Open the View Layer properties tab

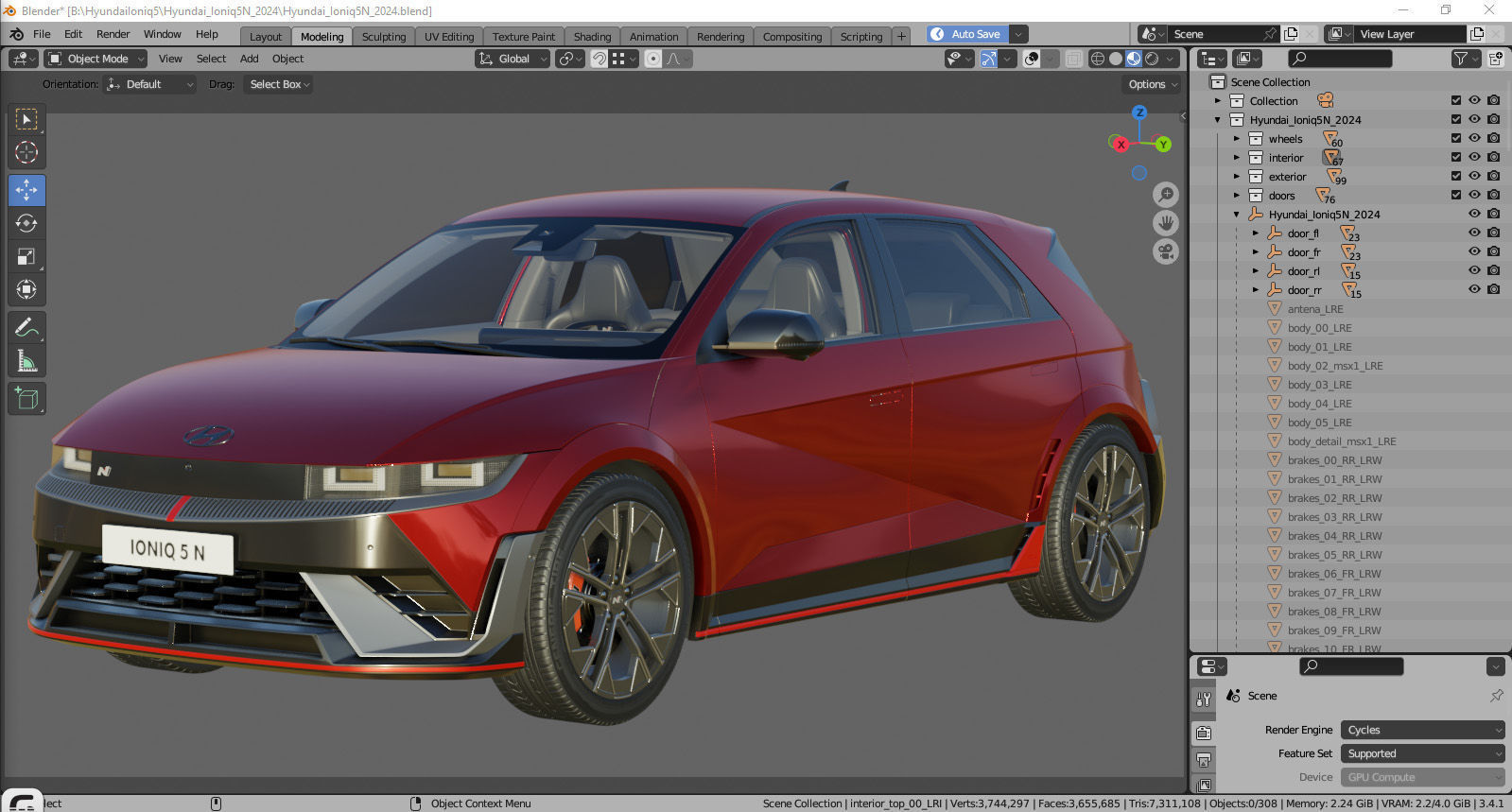(x=1204, y=785)
